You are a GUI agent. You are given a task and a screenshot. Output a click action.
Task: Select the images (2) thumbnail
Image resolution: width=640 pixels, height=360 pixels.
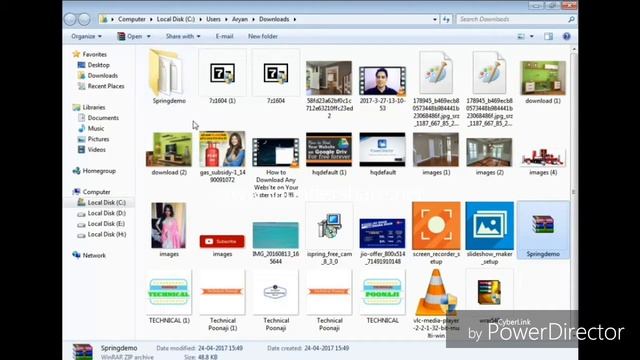coord(489,152)
